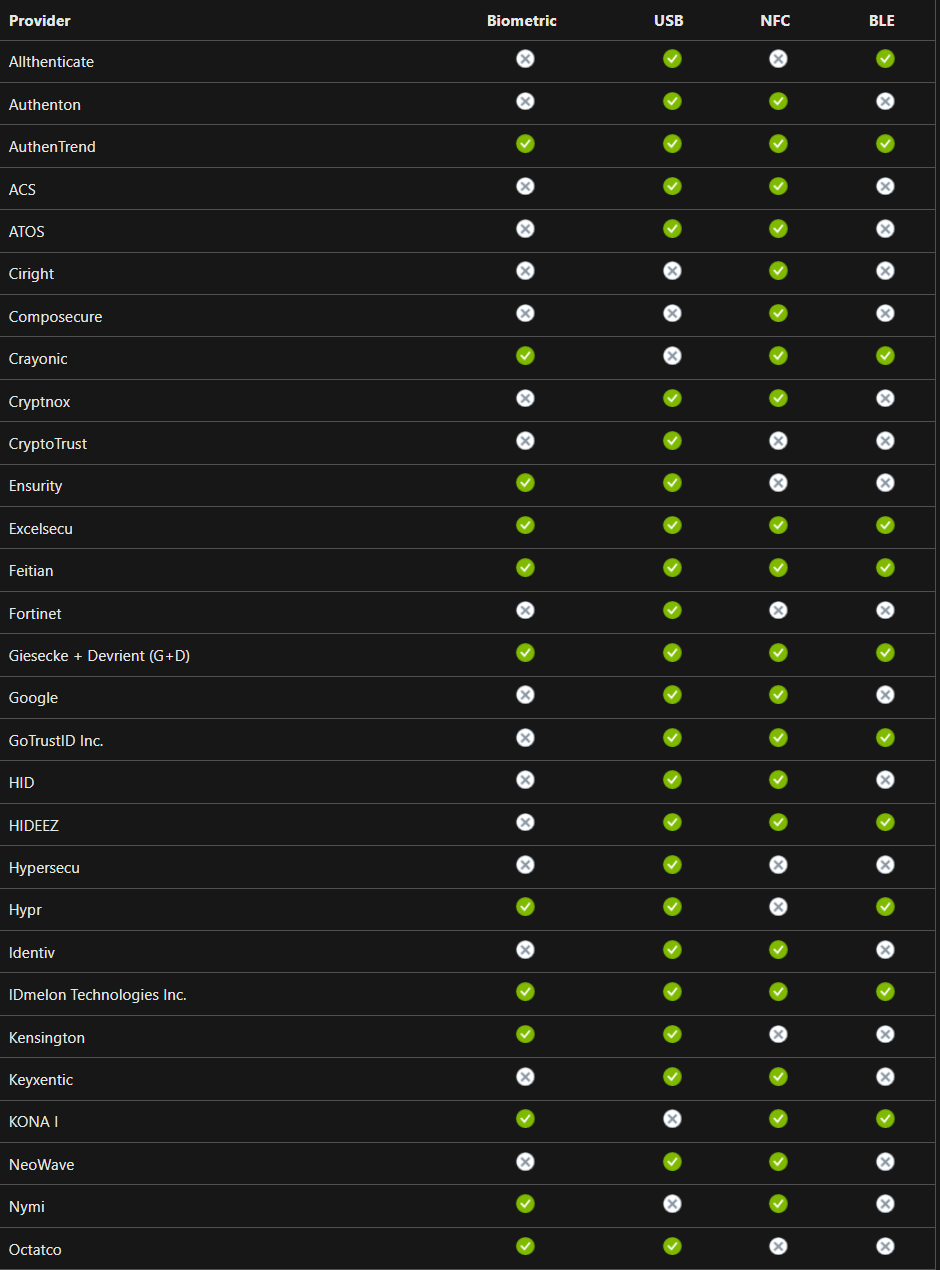Screen dimensions: 940x1270
Task: Click the Provider column header
Action: [40, 21]
